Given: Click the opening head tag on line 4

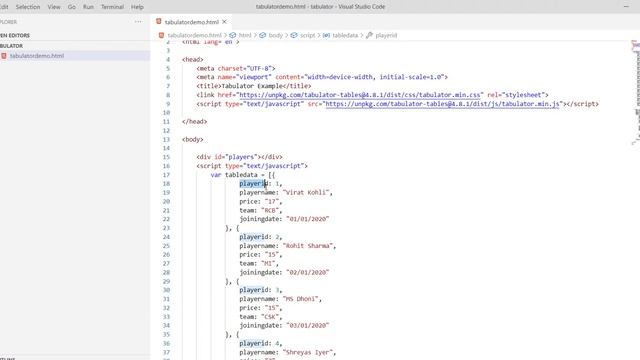Looking at the screenshot, I should pos(193,60).
